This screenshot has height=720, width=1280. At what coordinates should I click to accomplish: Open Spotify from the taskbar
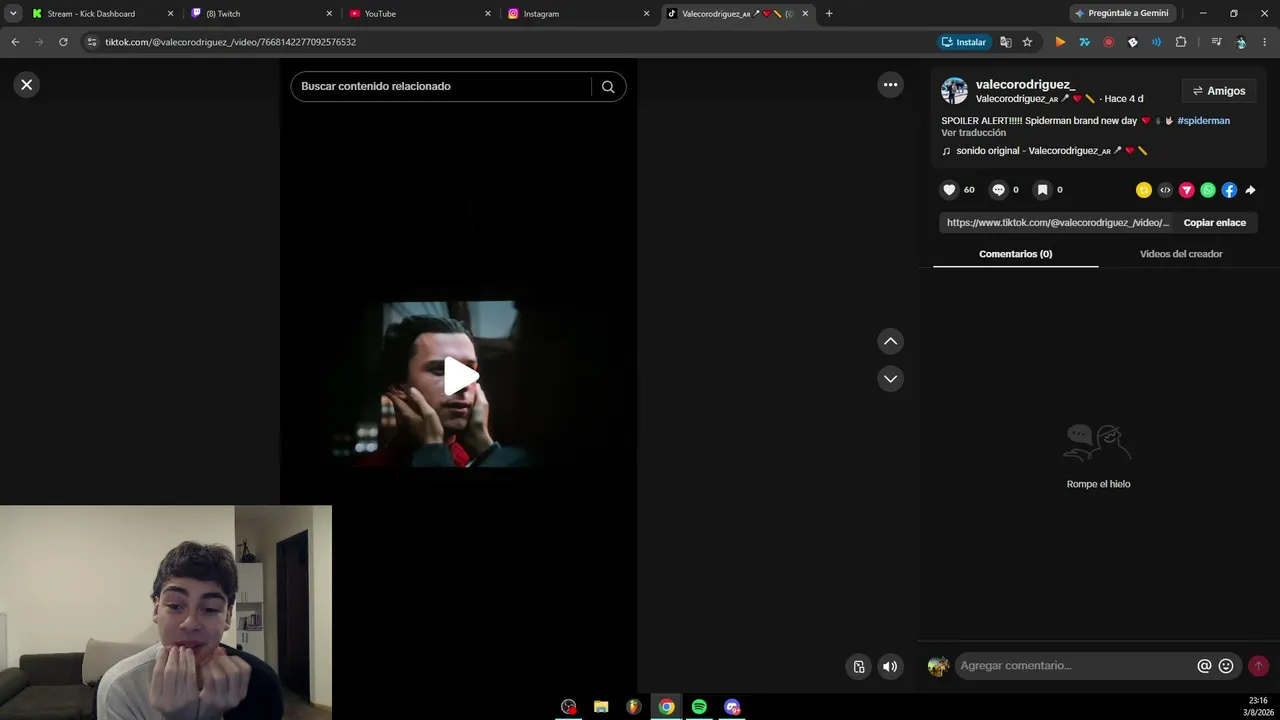[699, 707]
